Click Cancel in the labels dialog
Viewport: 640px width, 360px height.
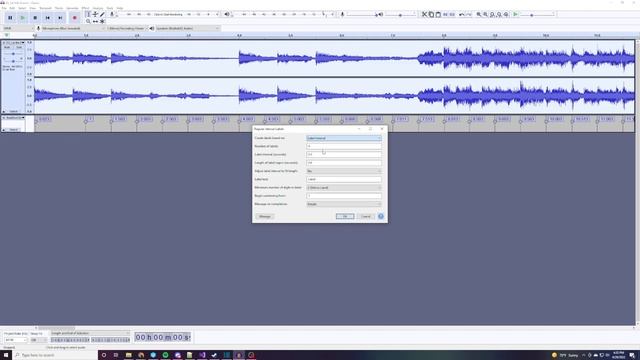[366, 216]
